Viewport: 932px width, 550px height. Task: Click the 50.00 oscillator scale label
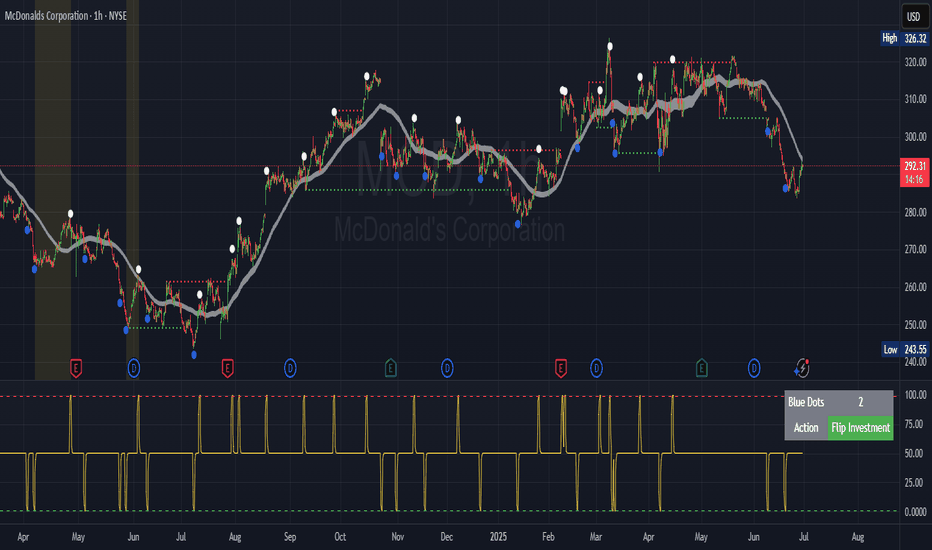[915, 453]
